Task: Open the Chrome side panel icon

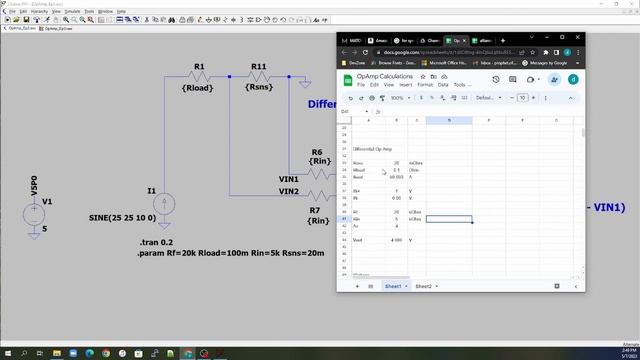Action: point(556,52)
